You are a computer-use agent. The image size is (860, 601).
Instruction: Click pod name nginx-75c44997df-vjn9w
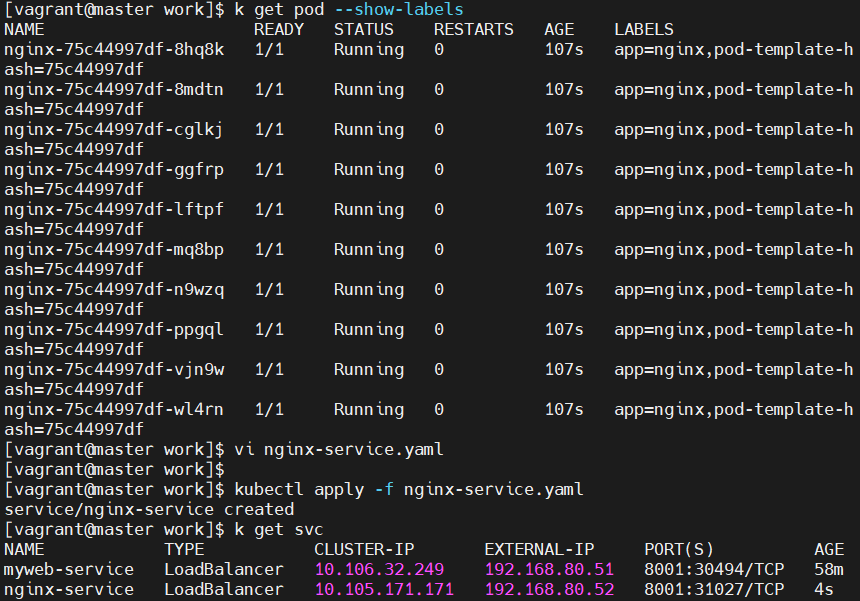[114, 370]
